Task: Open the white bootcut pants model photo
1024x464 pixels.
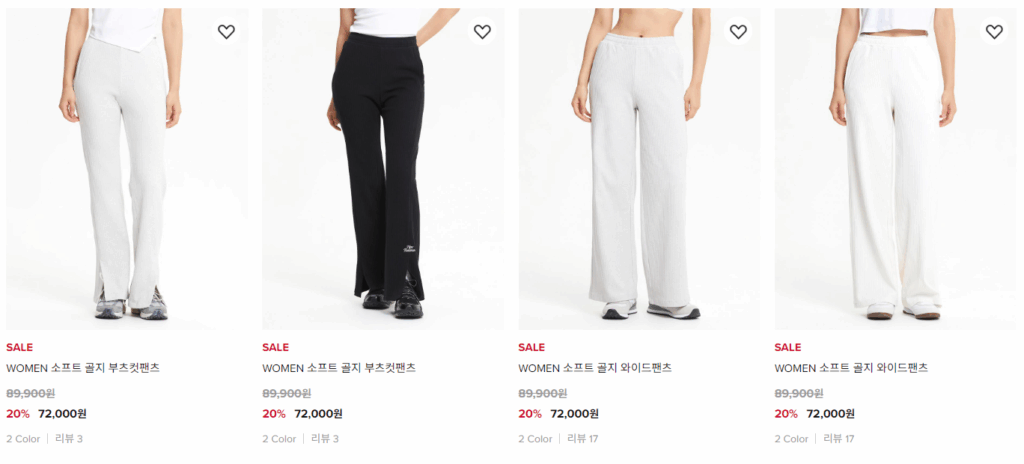Action: tap(127, 169)
